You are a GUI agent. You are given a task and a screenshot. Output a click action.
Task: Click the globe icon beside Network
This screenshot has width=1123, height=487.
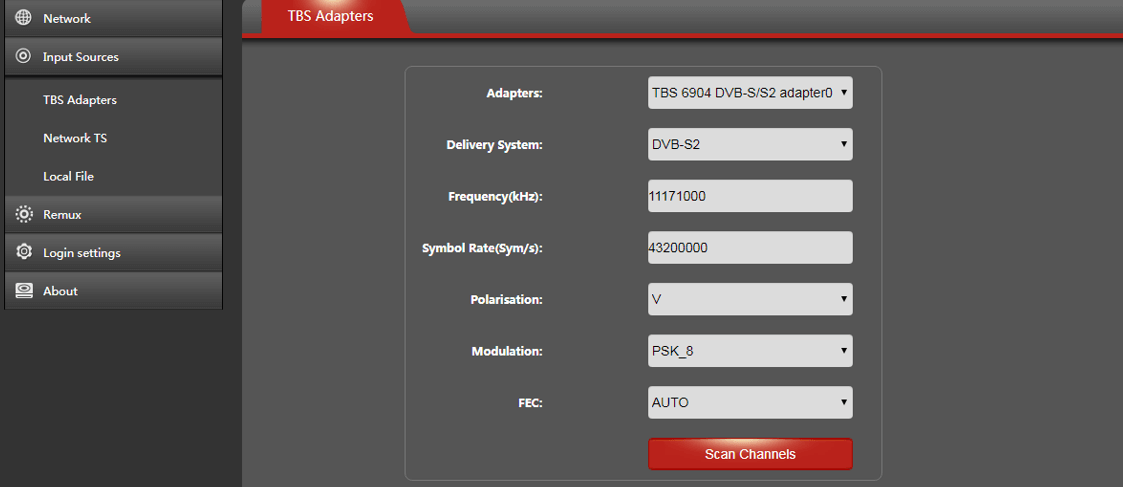pos(23,18)
